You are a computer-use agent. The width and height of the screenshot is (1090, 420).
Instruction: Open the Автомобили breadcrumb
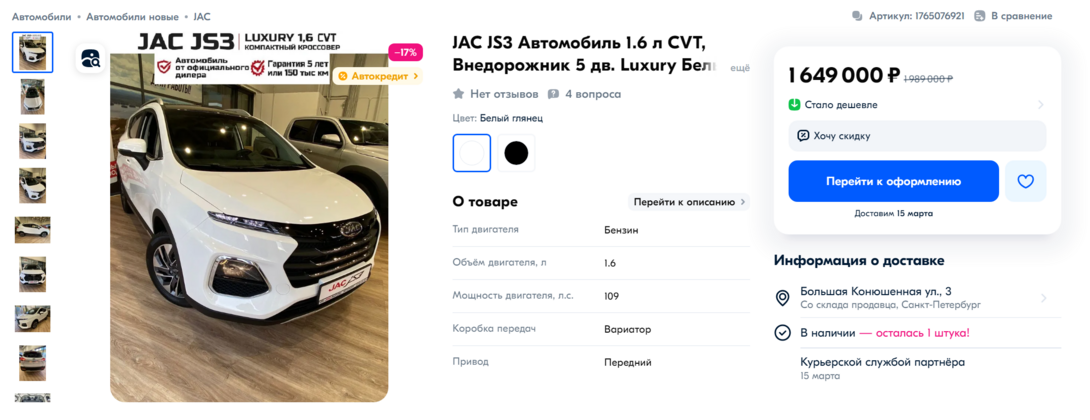click(x=42, y=16)
